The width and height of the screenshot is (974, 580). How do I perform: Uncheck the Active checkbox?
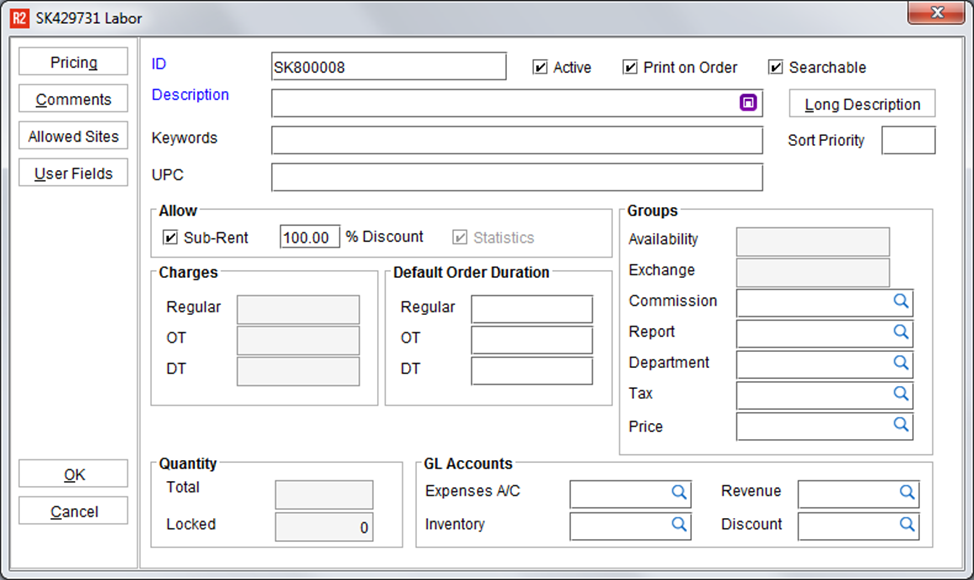coord(540,67)
